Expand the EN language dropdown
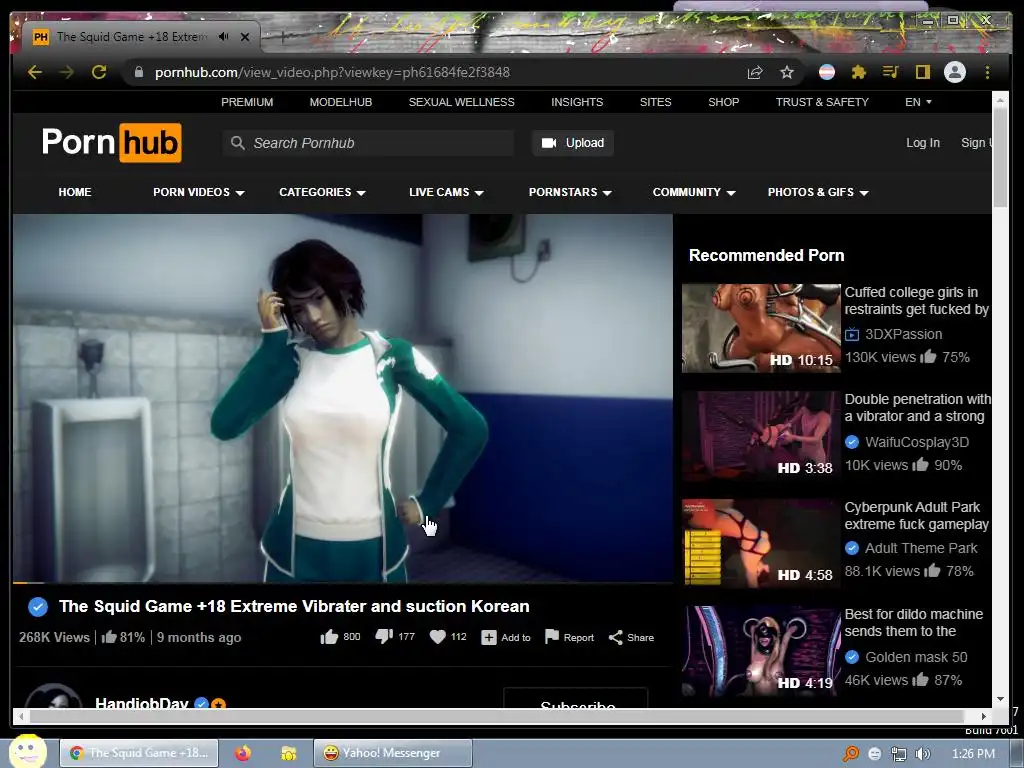 918,102
